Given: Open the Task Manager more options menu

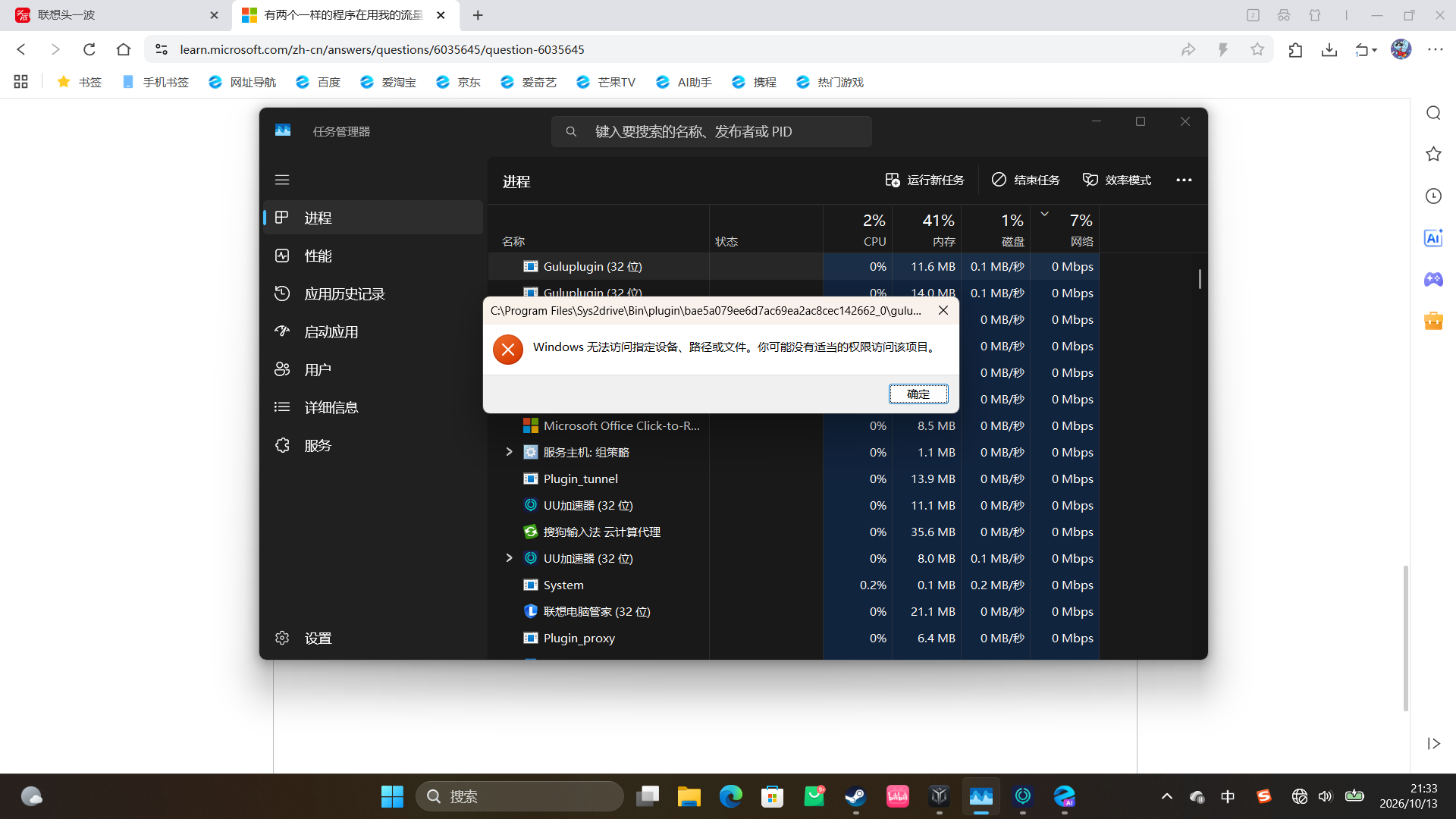Looking at the screenshot, I should pos(1184,180).
